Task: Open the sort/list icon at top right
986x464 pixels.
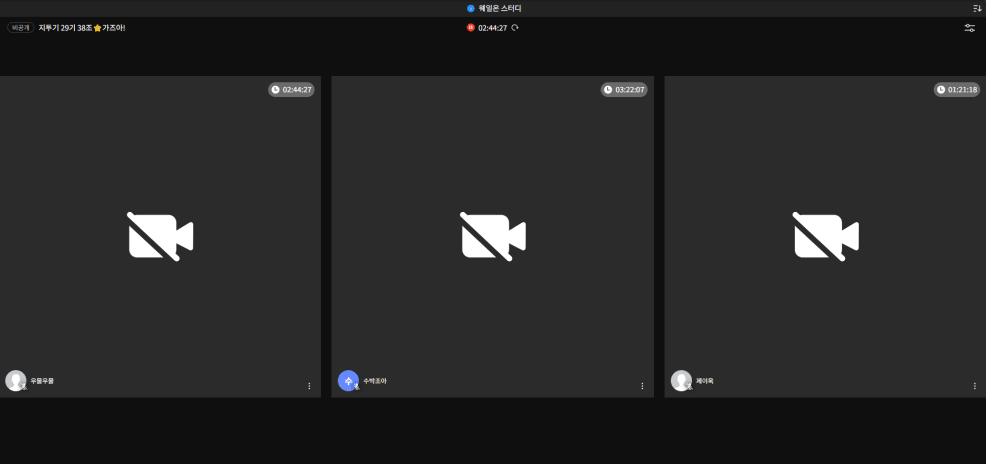Action: point(977,8)
